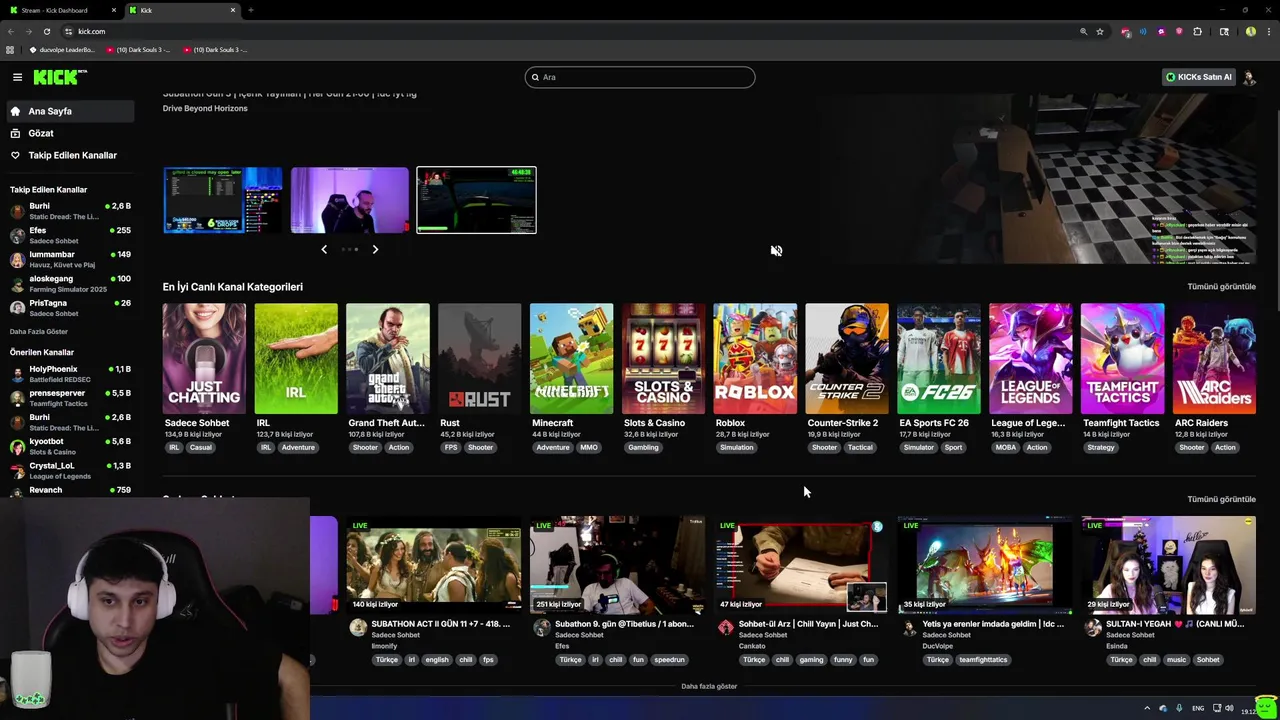The width and height of the screenshot is (1280, 720).
Task: Open Teamfight Tactics category cover
Action: [1123, 359]
